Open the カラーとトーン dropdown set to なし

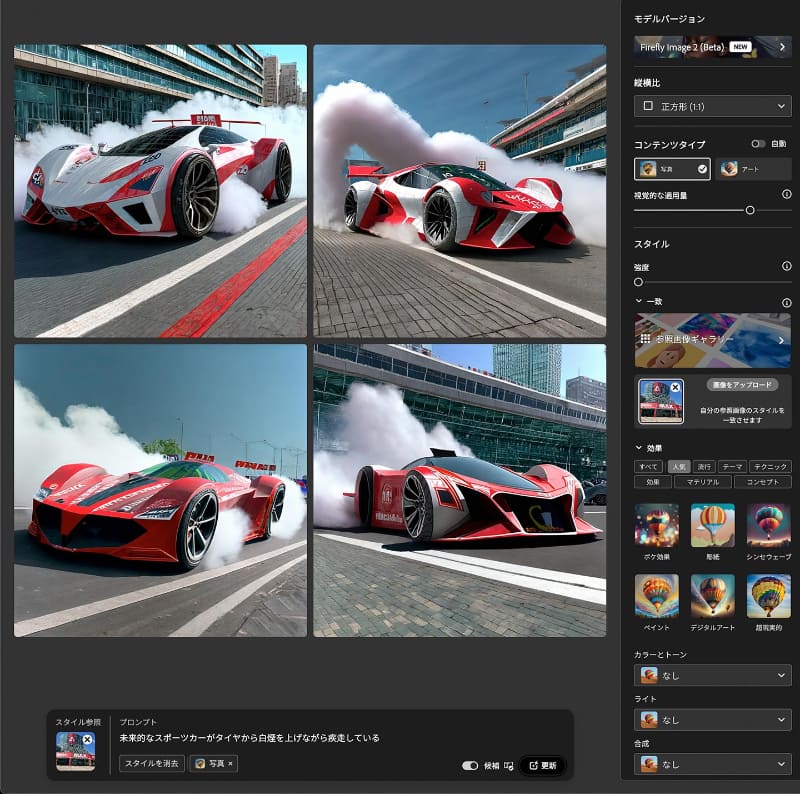[712, 675]
